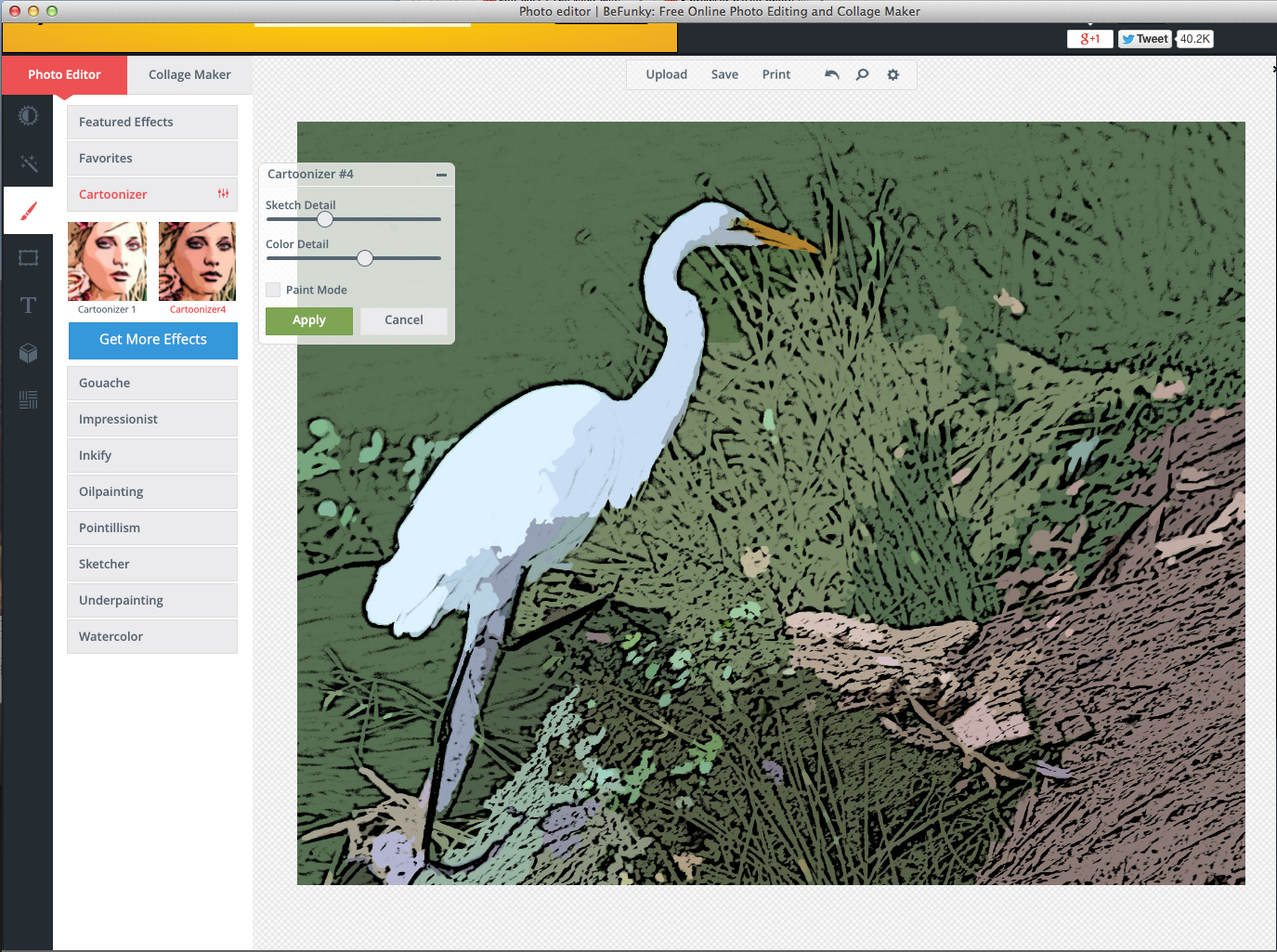Screen dimensions: 1277x952
Task: Open the settings gear in toolbar
Action: 893,74
